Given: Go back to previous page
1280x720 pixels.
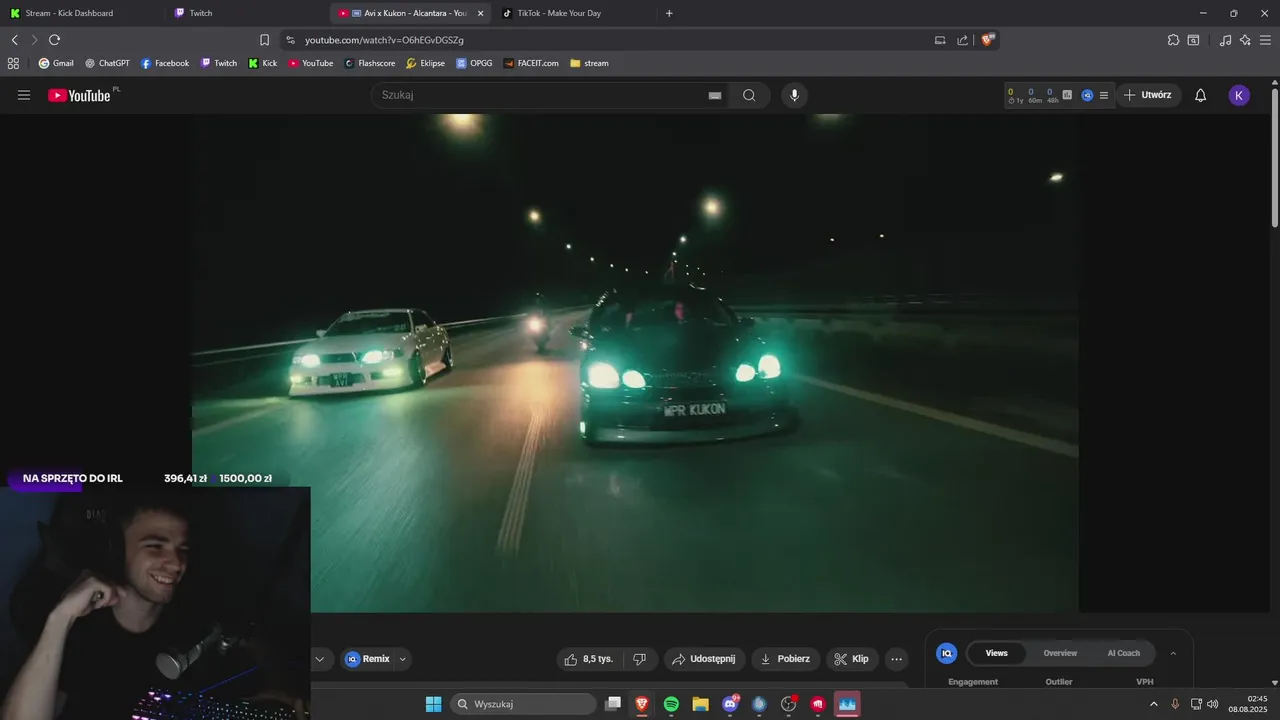Looking at the screenshot, I should tap(14, 40).
